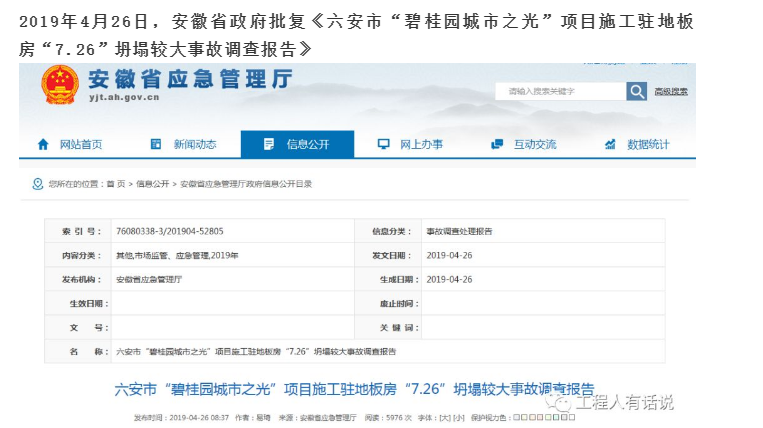Open the 网站首页 navigation tab

(x=81, y=144)
